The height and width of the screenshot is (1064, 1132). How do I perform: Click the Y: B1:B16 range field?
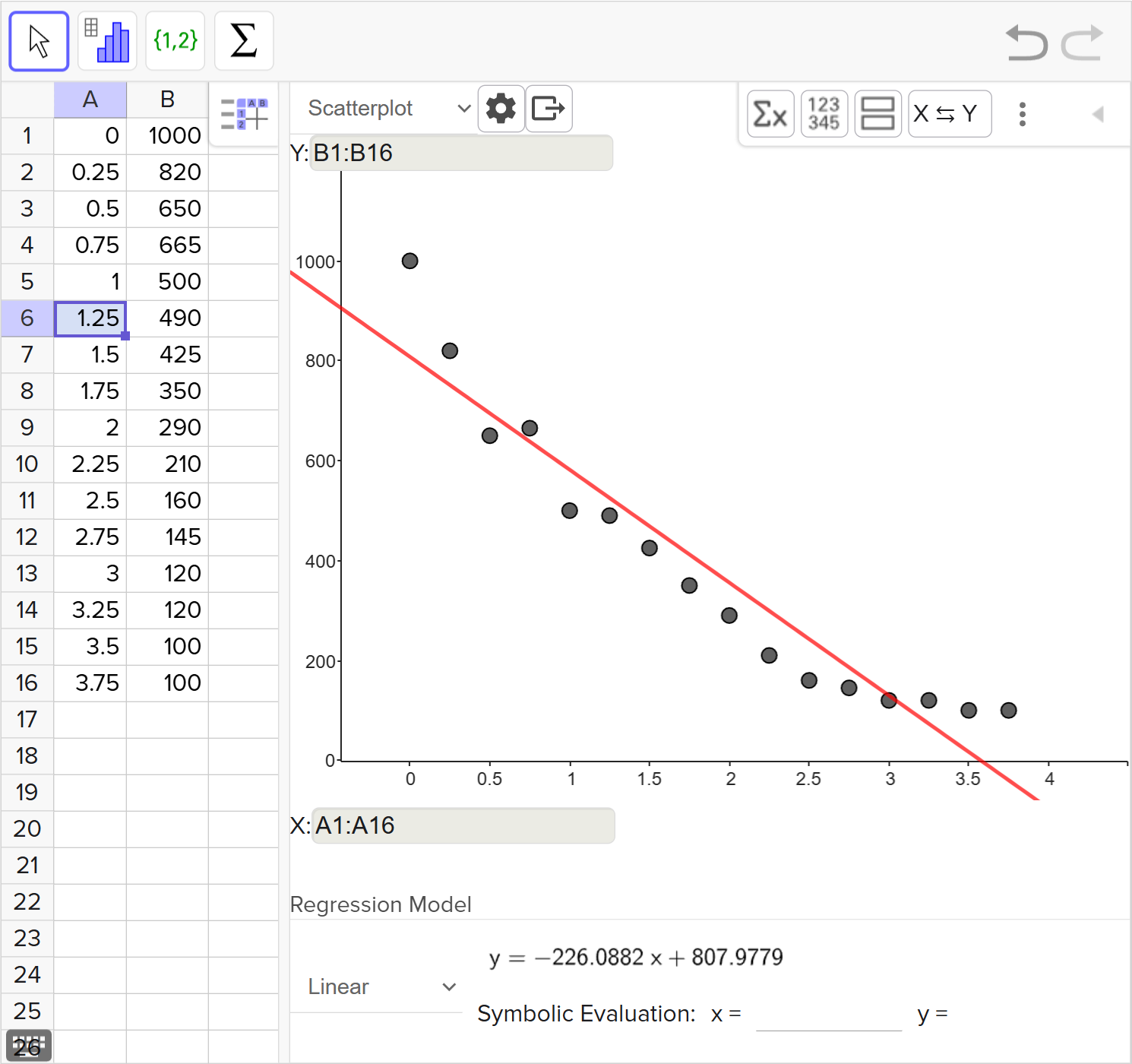461,153
